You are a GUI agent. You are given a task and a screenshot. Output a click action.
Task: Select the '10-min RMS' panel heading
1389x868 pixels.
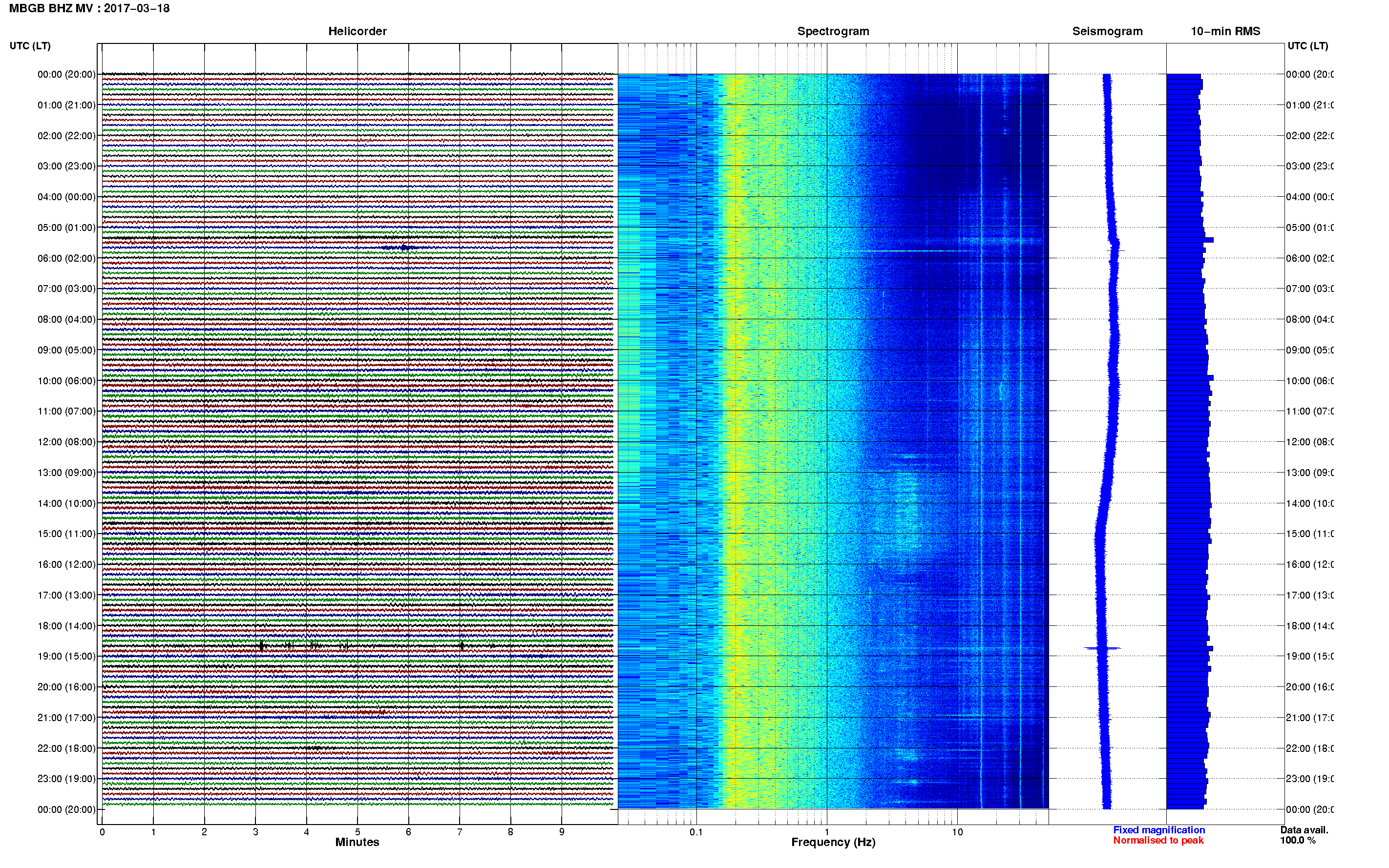pos(1225,32)
